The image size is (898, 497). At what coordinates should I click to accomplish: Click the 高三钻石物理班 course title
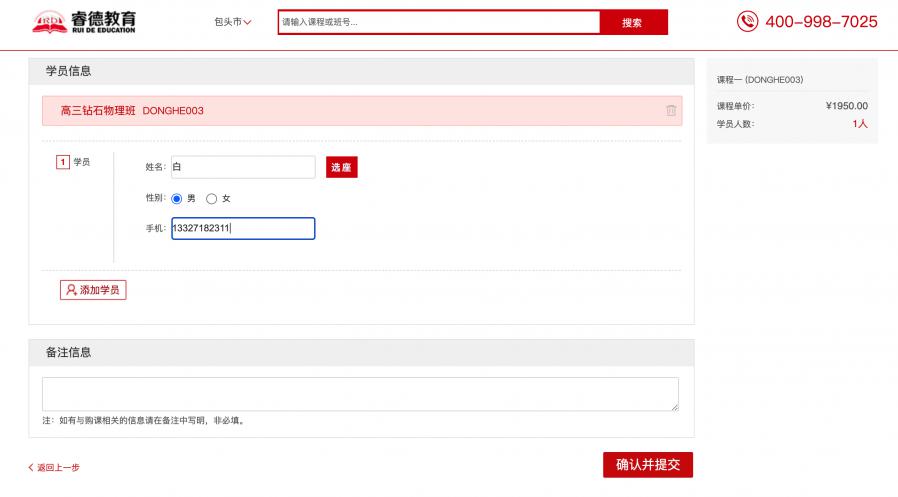point(98,111)
